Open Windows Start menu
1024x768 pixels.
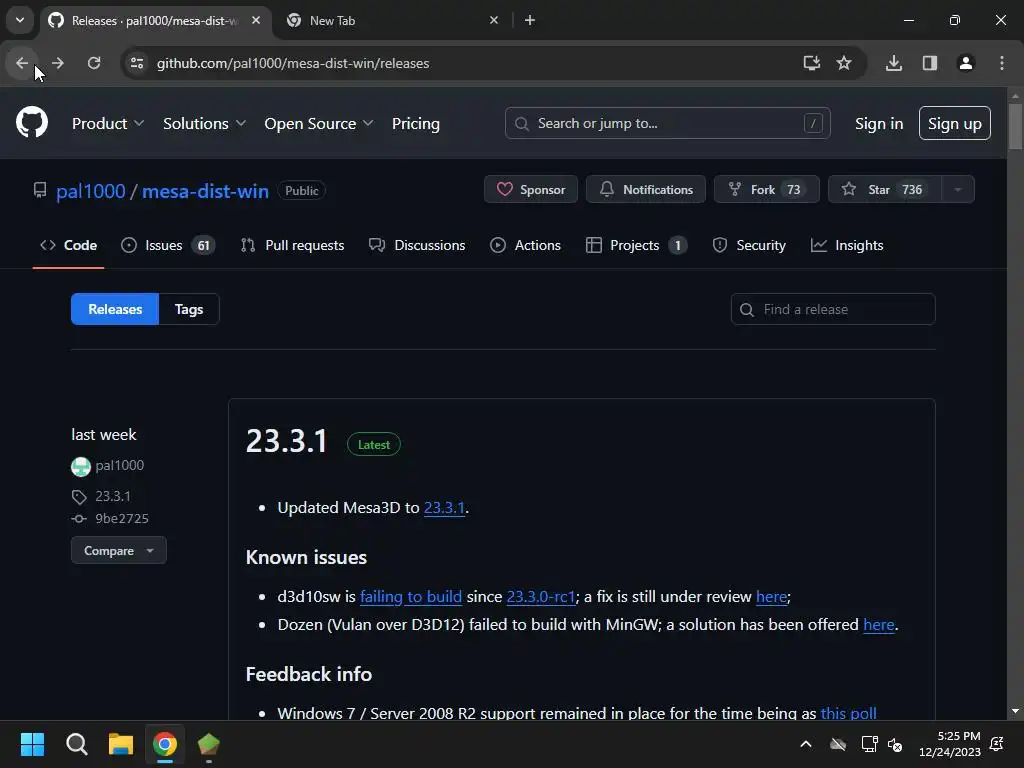32,744
